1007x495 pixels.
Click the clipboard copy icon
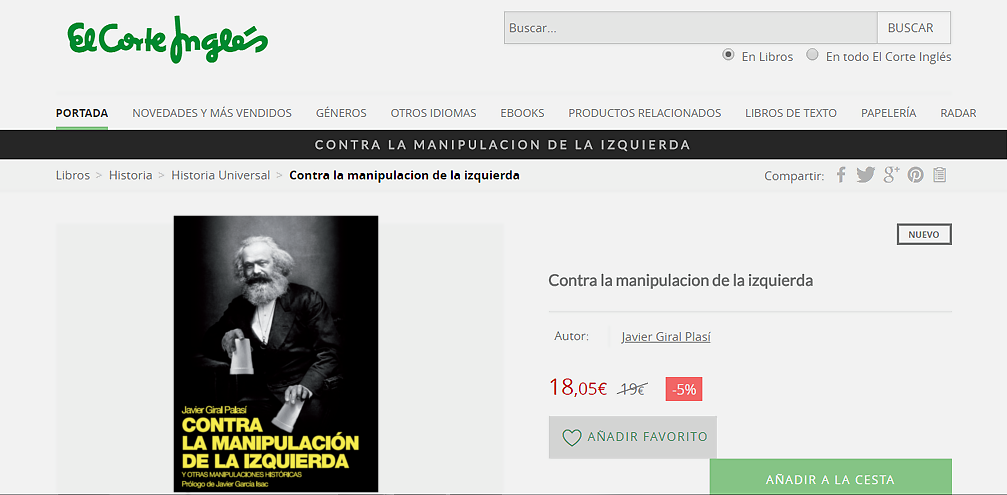[x=940, y=175]
